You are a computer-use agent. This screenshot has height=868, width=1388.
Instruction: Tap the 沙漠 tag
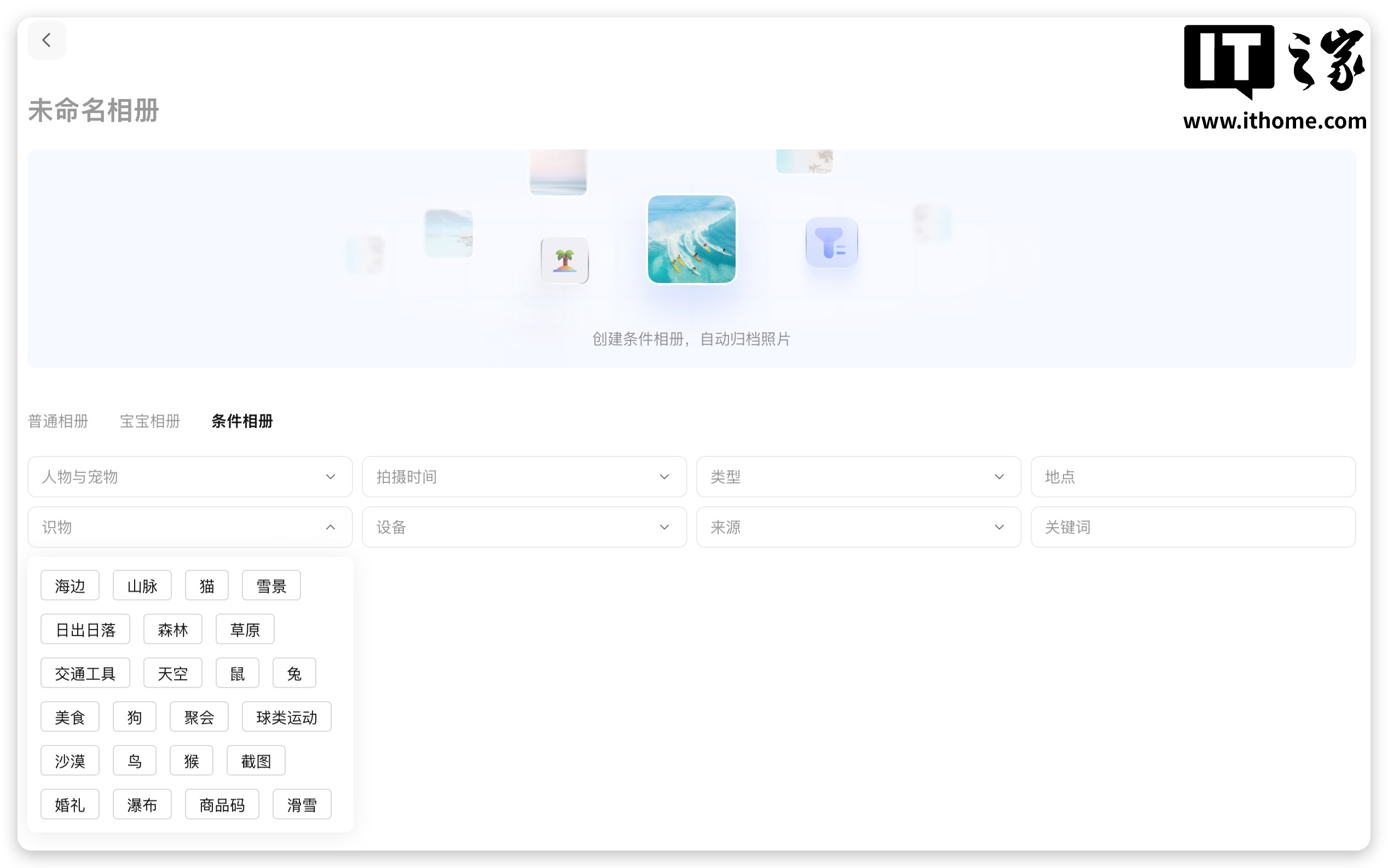[x=70, y=761]
